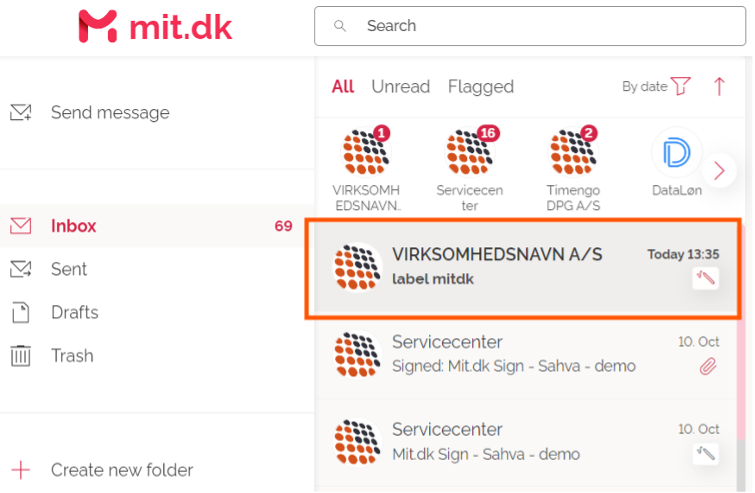
Task: Click the paperclip attachment icon
Action: tap(707, 367)
